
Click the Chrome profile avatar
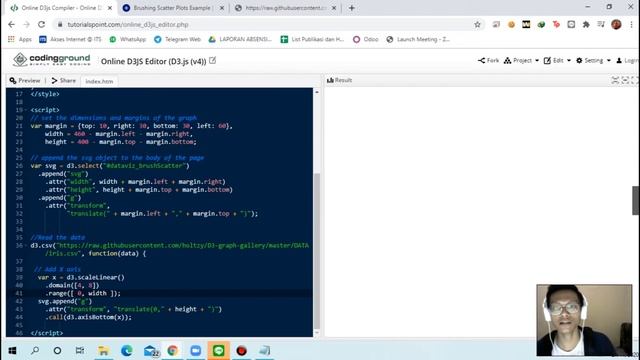(x=616, y=24)
